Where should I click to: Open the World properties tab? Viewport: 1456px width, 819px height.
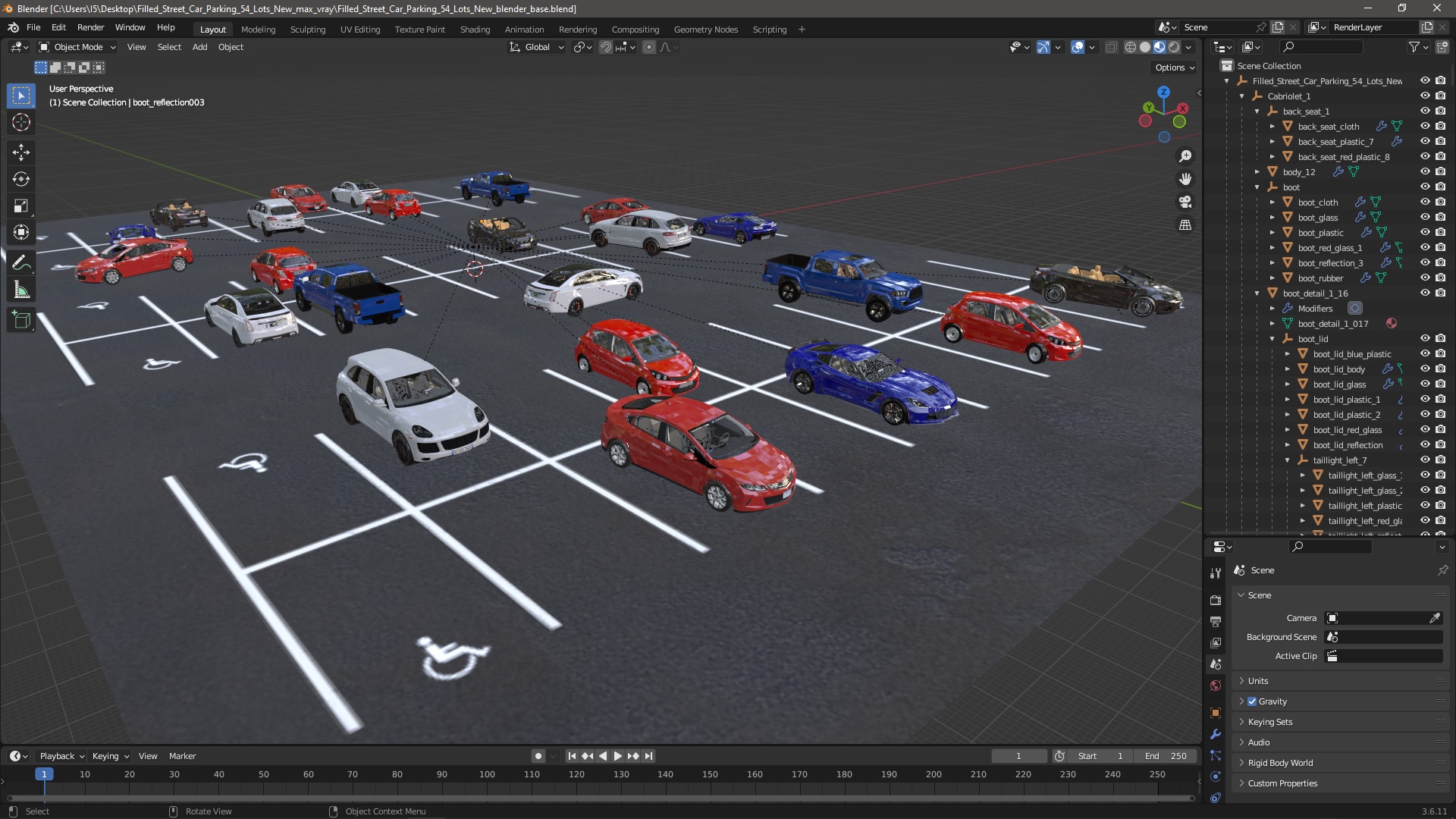tap(1216, 686)
